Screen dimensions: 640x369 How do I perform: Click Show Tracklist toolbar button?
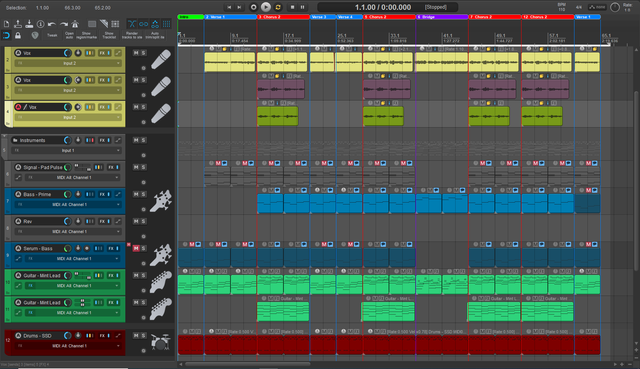point(109,35)
